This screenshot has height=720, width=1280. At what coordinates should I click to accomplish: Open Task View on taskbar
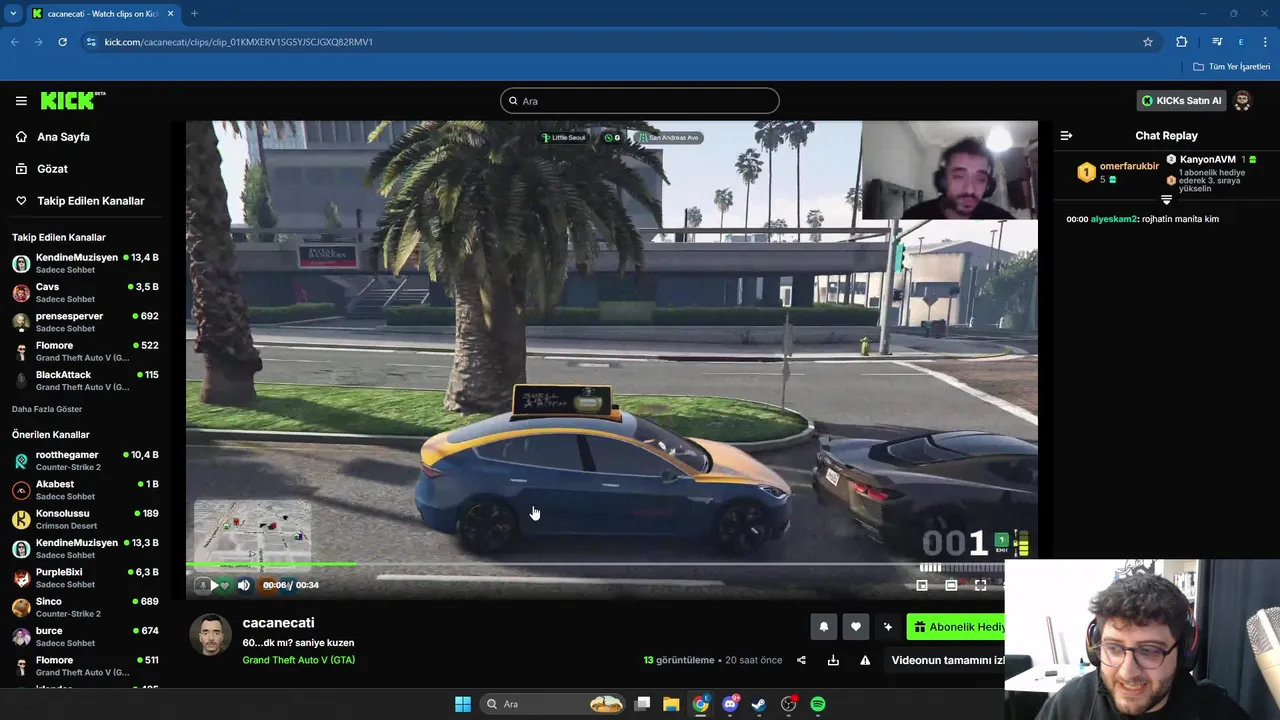pos(643,704)
